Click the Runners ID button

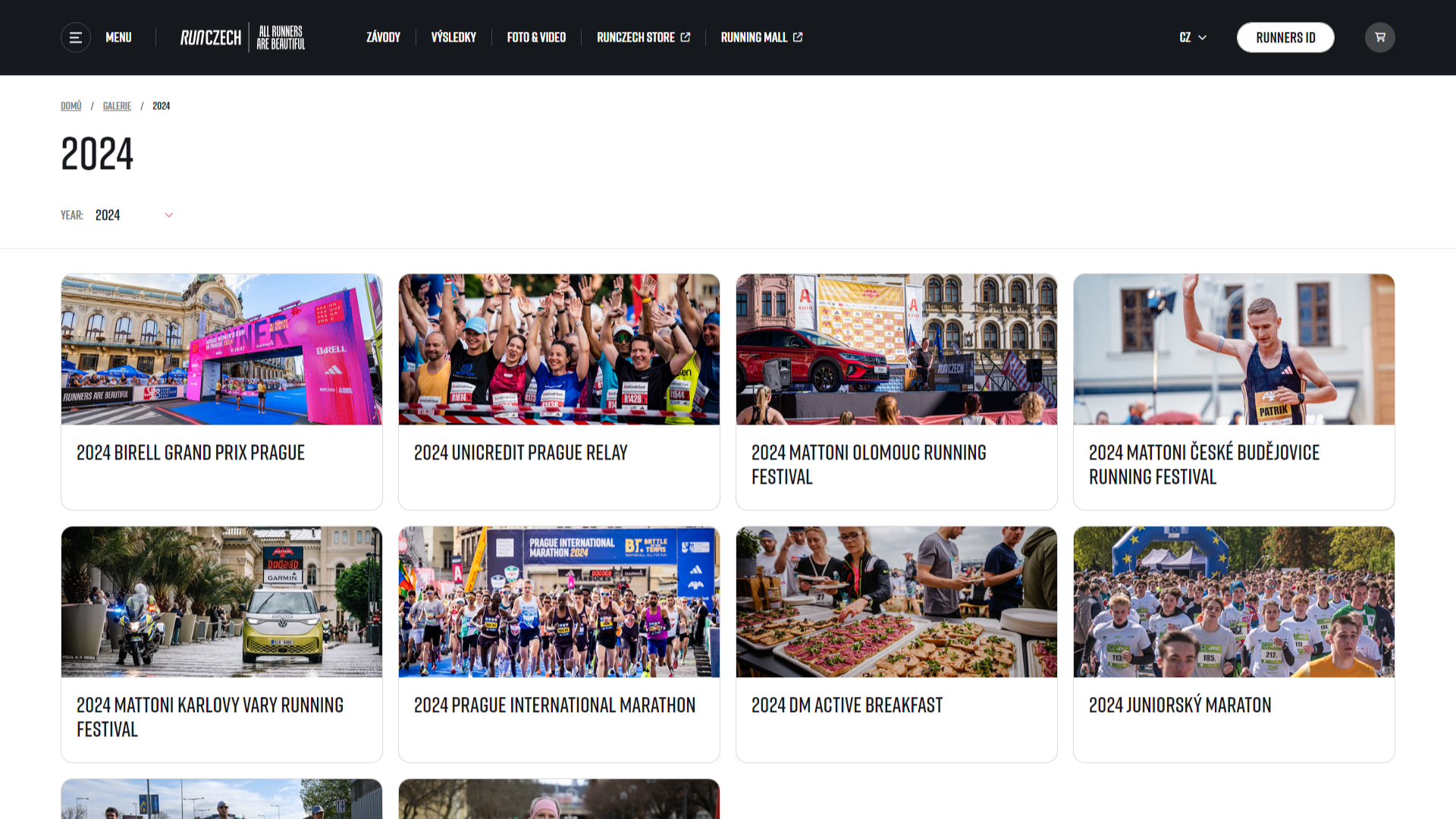(1285, 37)
